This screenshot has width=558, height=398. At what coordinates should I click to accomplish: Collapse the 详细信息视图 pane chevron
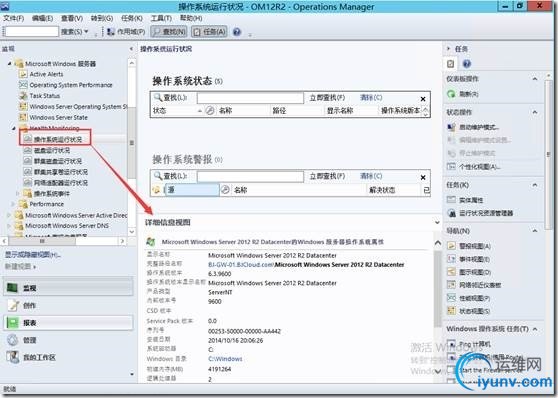pos(437,222)
